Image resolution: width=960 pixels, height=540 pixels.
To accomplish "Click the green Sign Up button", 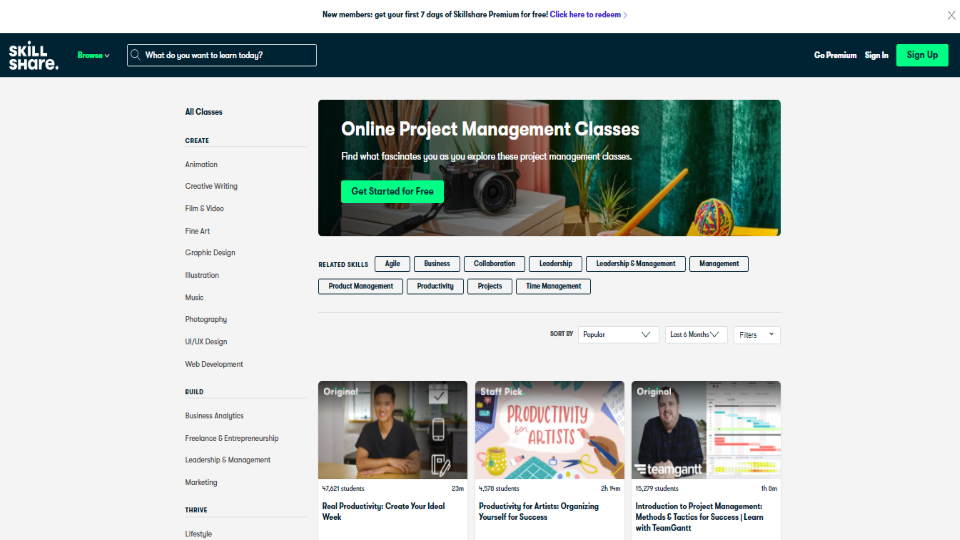I will click(x=922, y=55).
